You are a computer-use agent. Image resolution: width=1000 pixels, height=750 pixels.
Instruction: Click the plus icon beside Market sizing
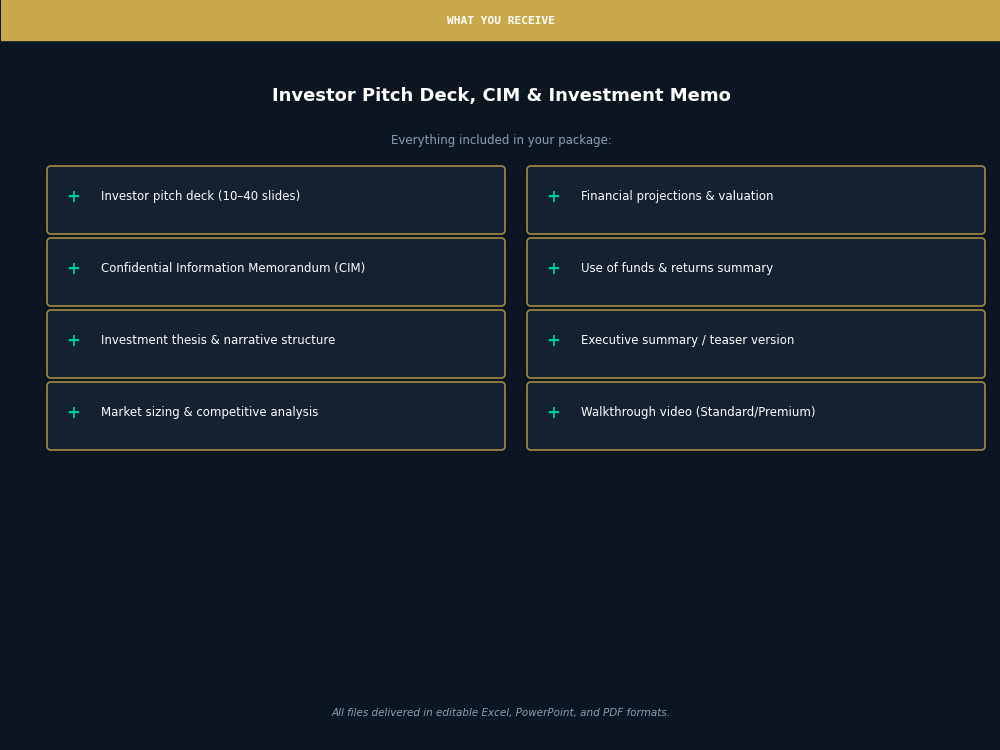click(74, 413)
